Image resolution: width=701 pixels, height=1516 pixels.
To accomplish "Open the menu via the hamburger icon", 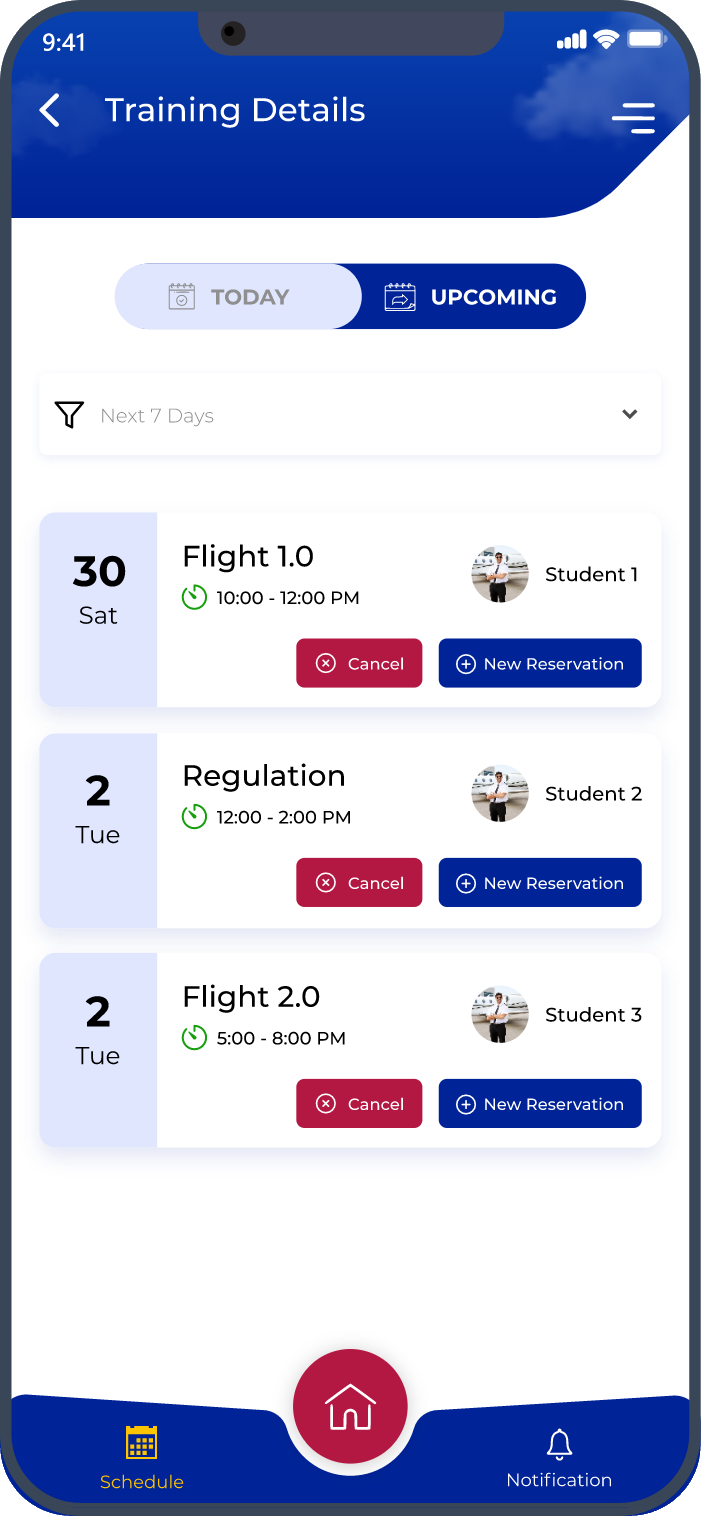I will [x=633, y=118].
